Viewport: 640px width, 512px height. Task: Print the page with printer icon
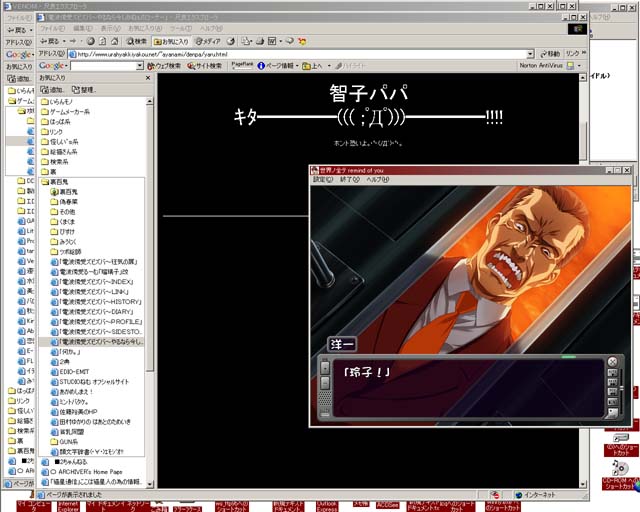(260, 41)
